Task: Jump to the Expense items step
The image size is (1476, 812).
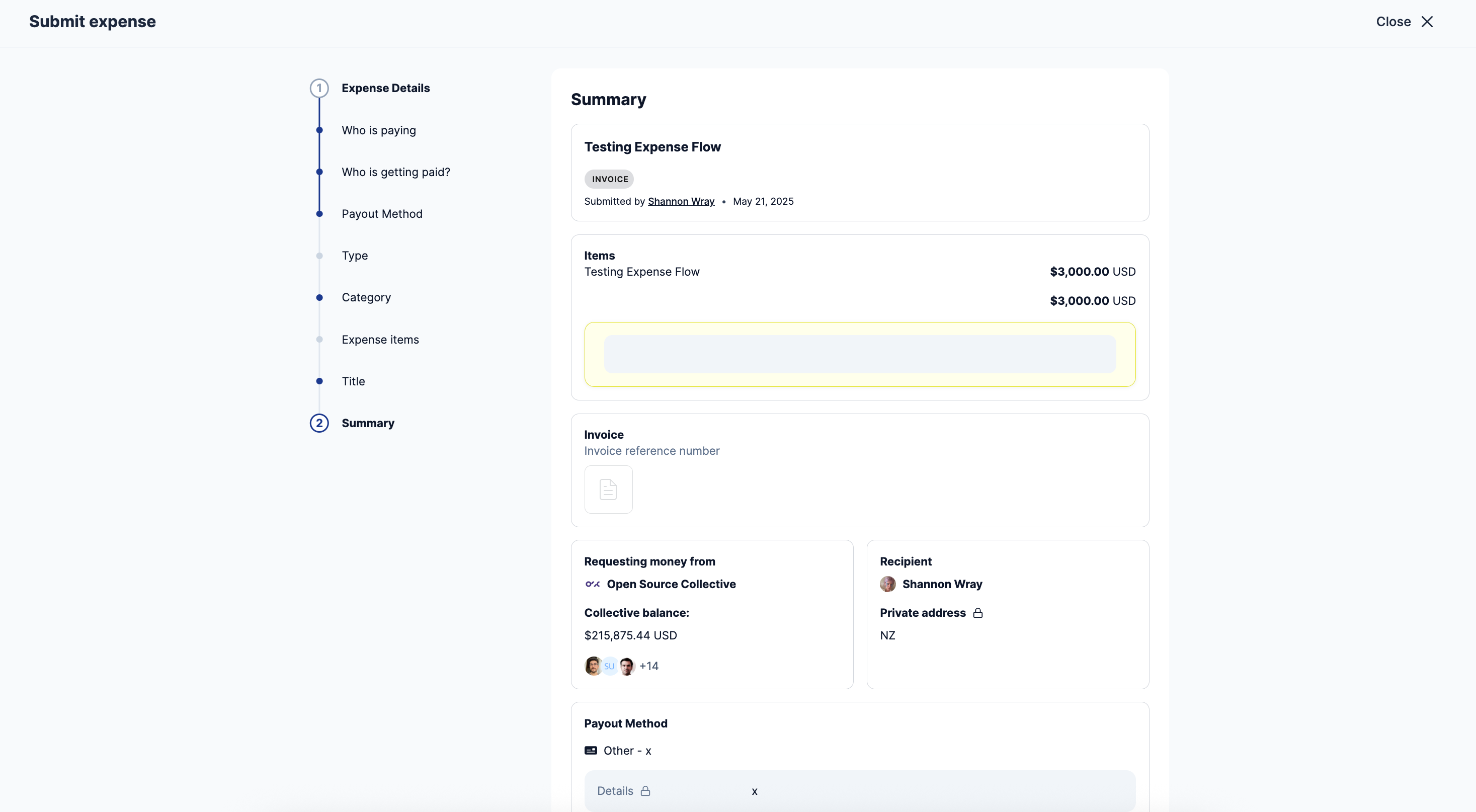Action: (380, 339)
